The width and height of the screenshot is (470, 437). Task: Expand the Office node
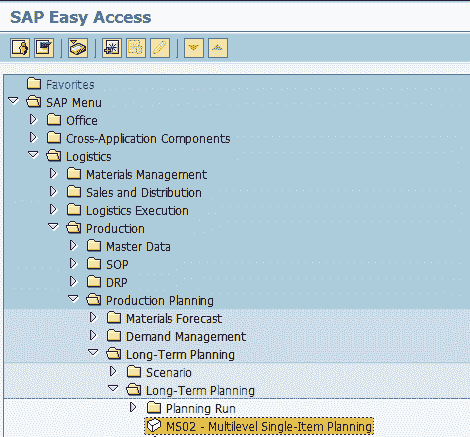coord(33,119)
